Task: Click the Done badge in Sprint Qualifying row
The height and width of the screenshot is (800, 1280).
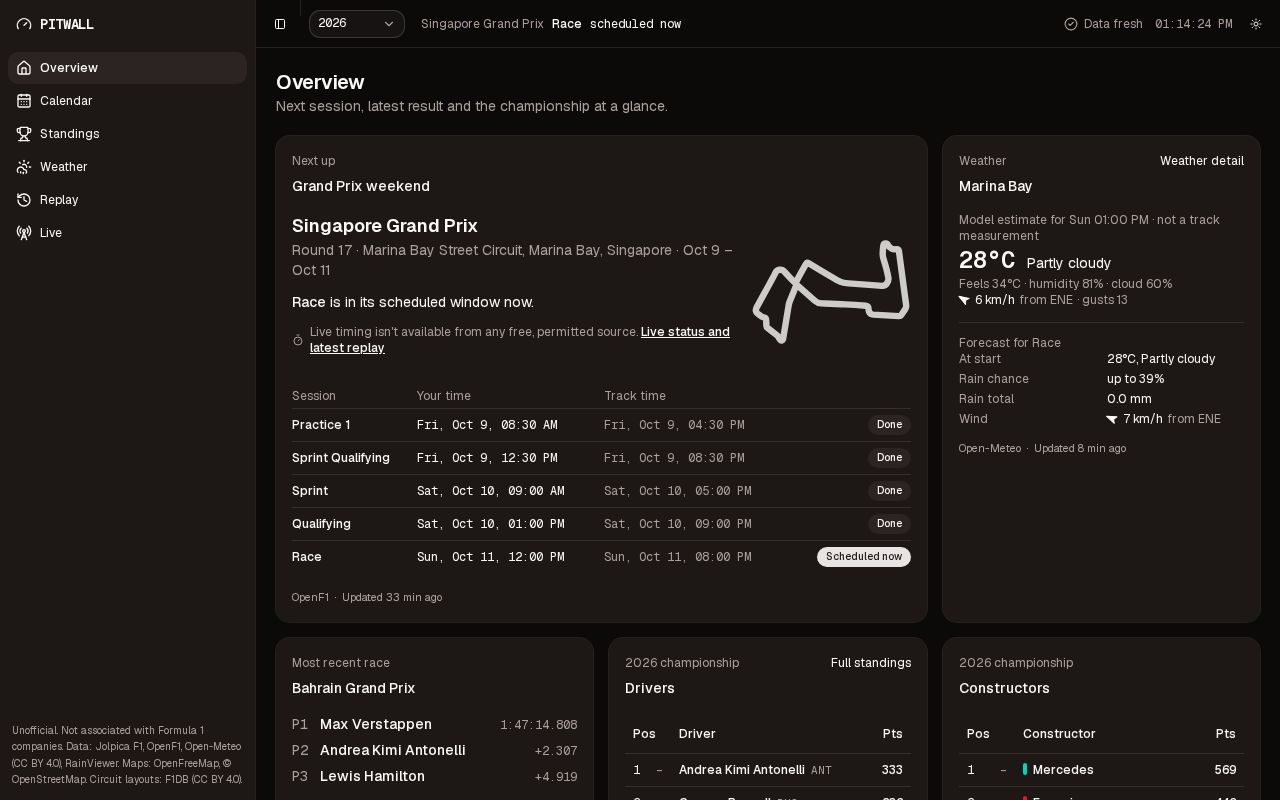Action: pos(889,458)
